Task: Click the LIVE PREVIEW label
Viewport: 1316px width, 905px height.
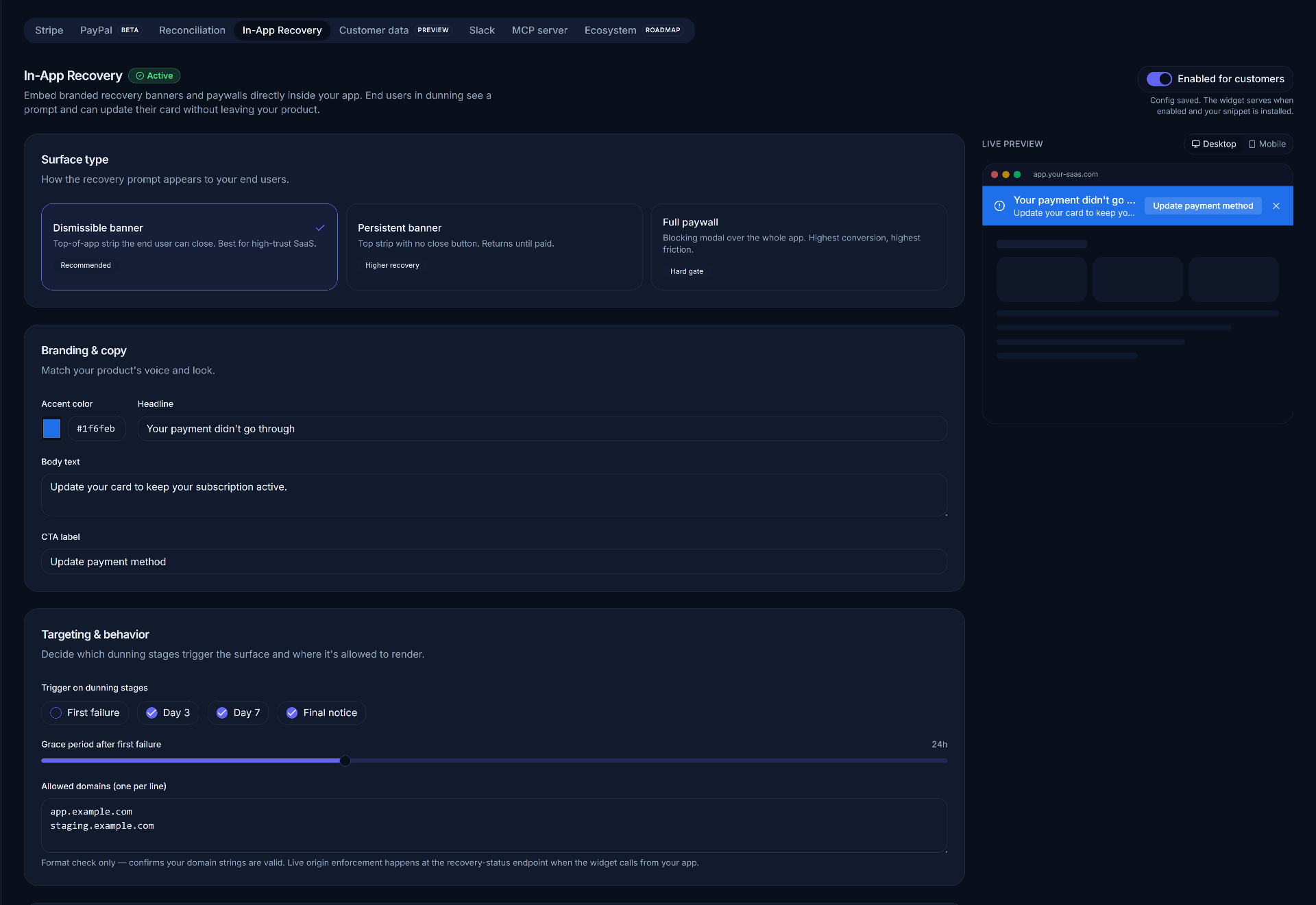Action: tap(1012, 144)
